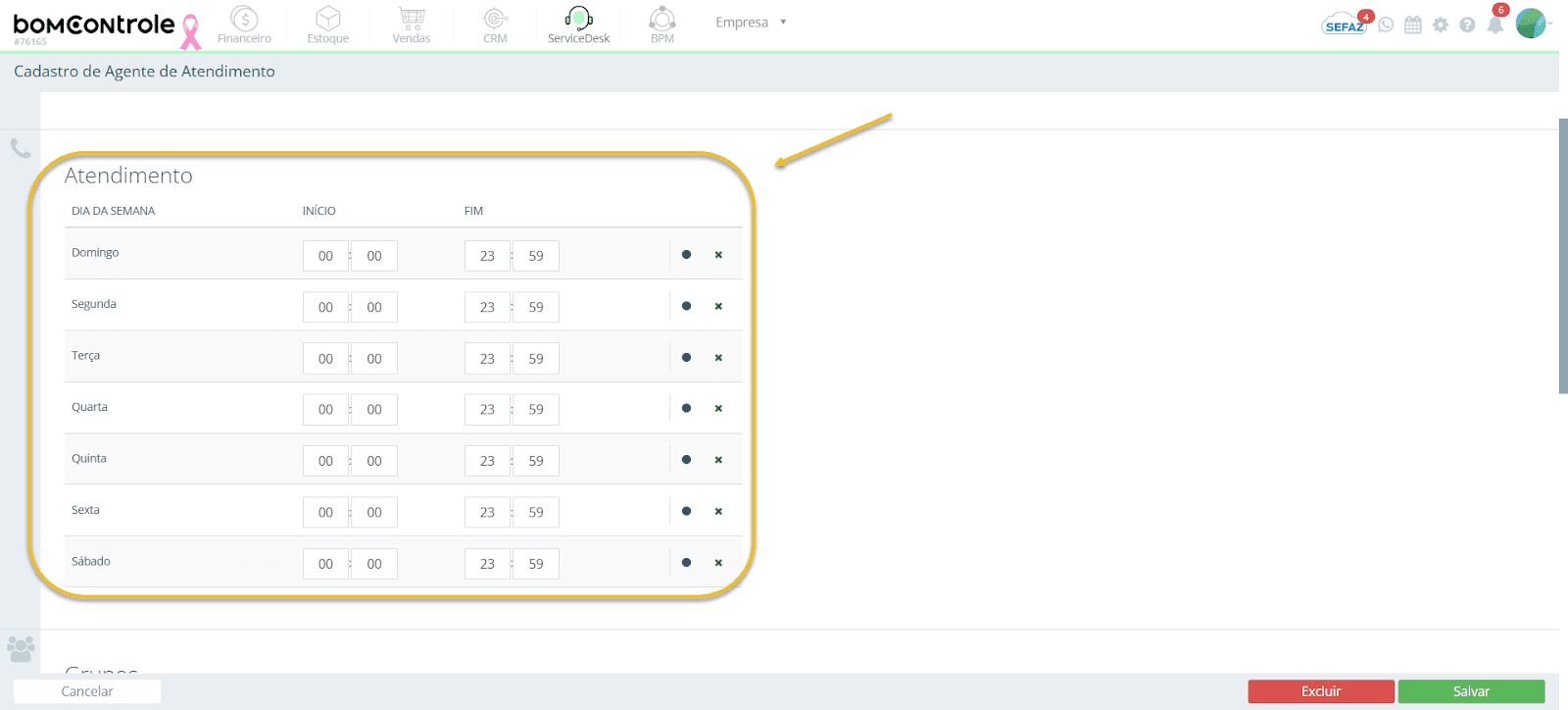Remove the Domingo schedule row
This screenshot has height=710, width=1568.
pyautogui.click(x=718, y=255)
